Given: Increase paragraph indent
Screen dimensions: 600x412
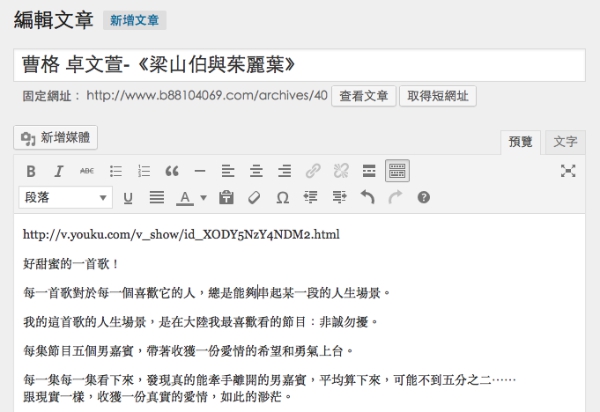Looking at the screenshot, I should point(339,198).
